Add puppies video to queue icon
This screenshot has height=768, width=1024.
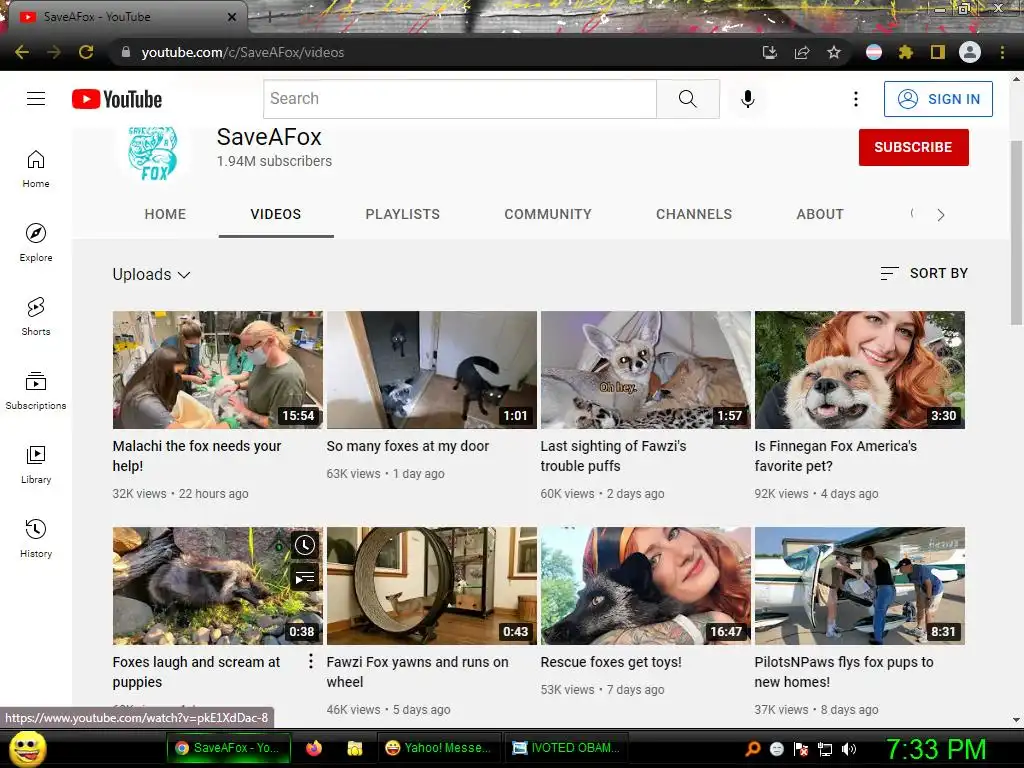tap(305, 577)
